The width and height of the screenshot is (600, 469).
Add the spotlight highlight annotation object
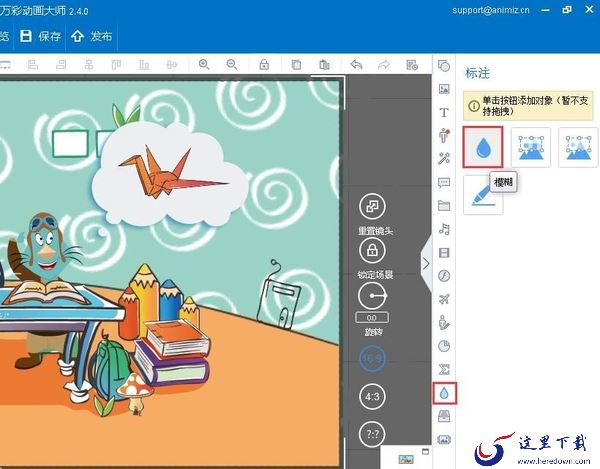coord(578,147)
